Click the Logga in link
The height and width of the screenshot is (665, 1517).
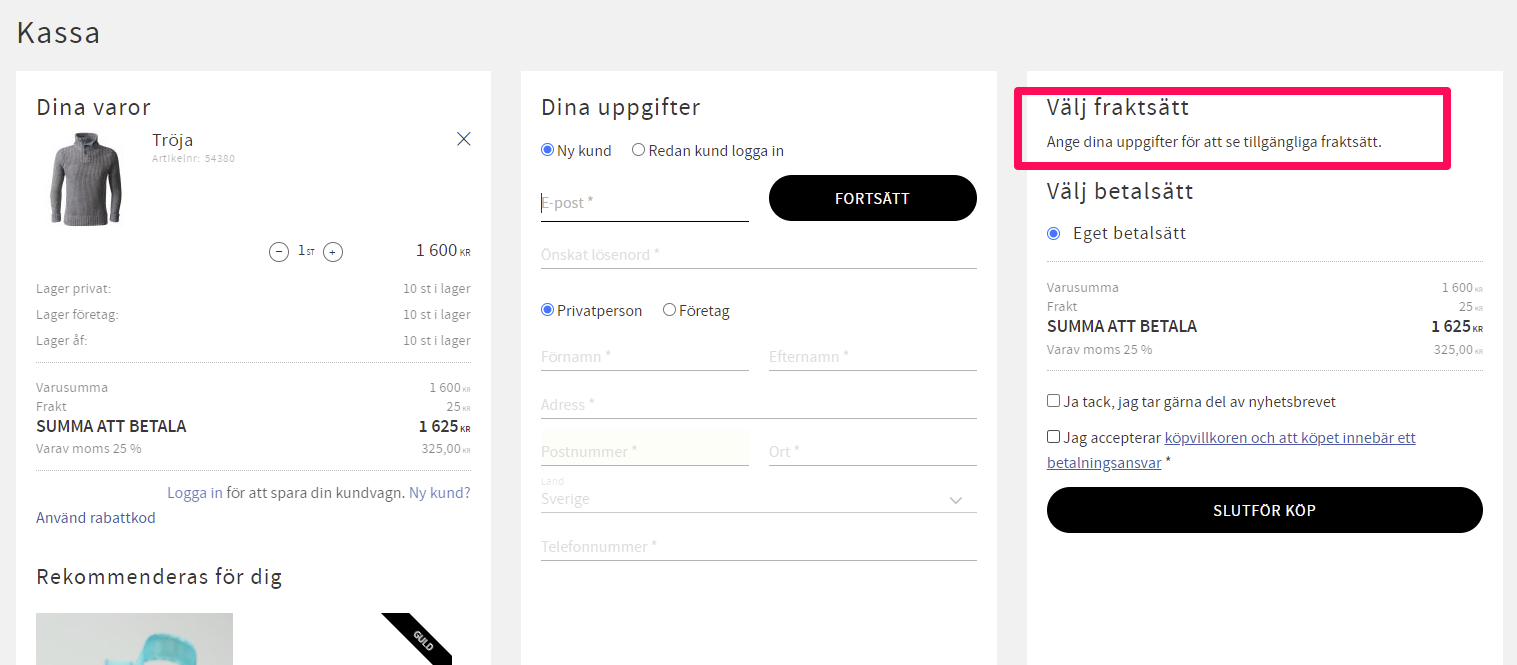pos(195,493)
